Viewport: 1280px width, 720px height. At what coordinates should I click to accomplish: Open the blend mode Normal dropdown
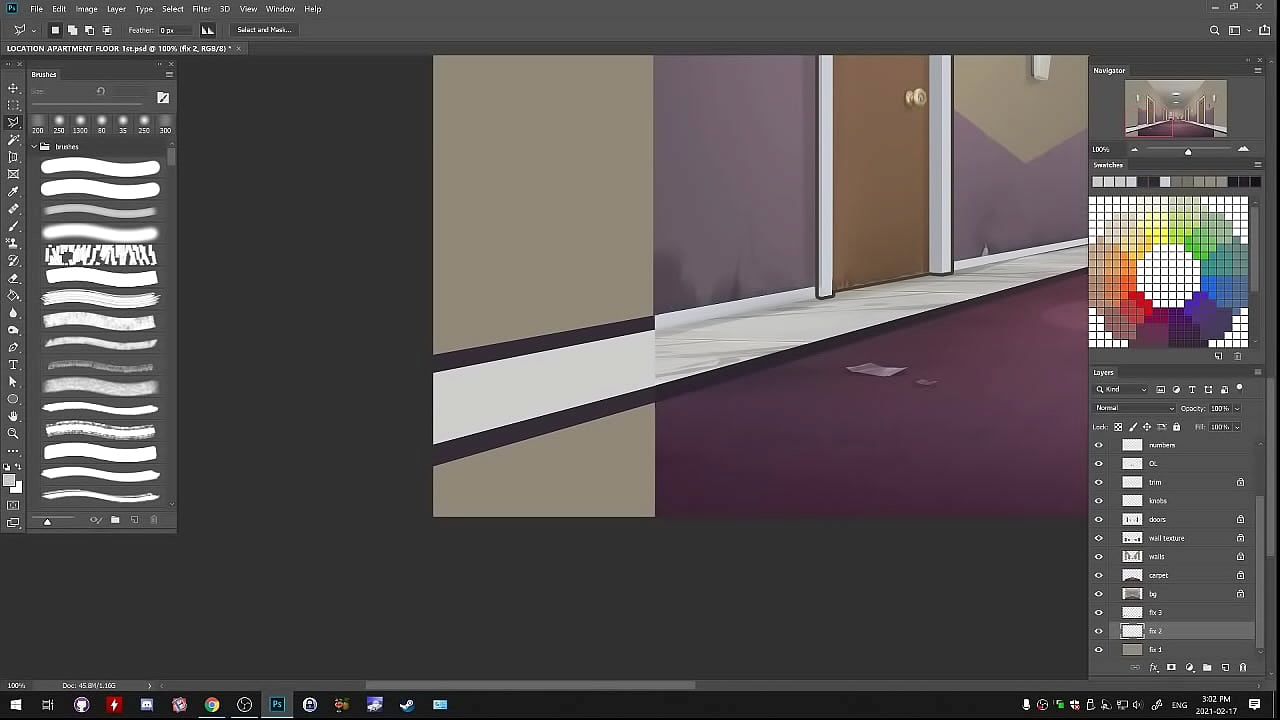pos(1134,408)
